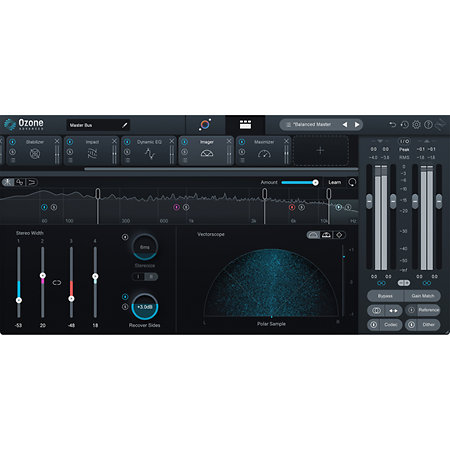This screenshot has width=450, height=450.
Task: Select the Stabilizer module
Action: point(35,151)
